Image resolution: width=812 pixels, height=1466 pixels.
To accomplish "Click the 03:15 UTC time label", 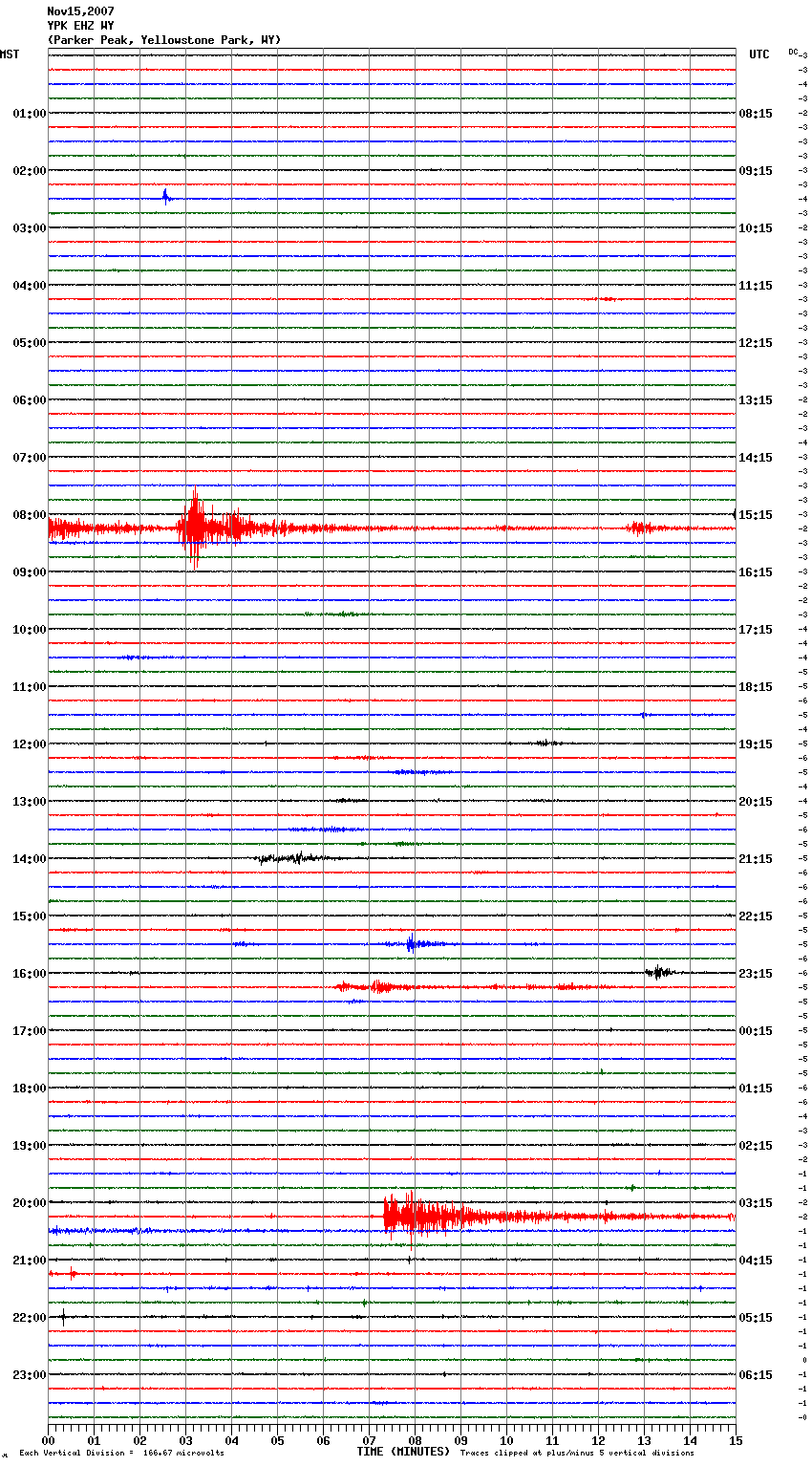I will click(x=756, y=1203).
